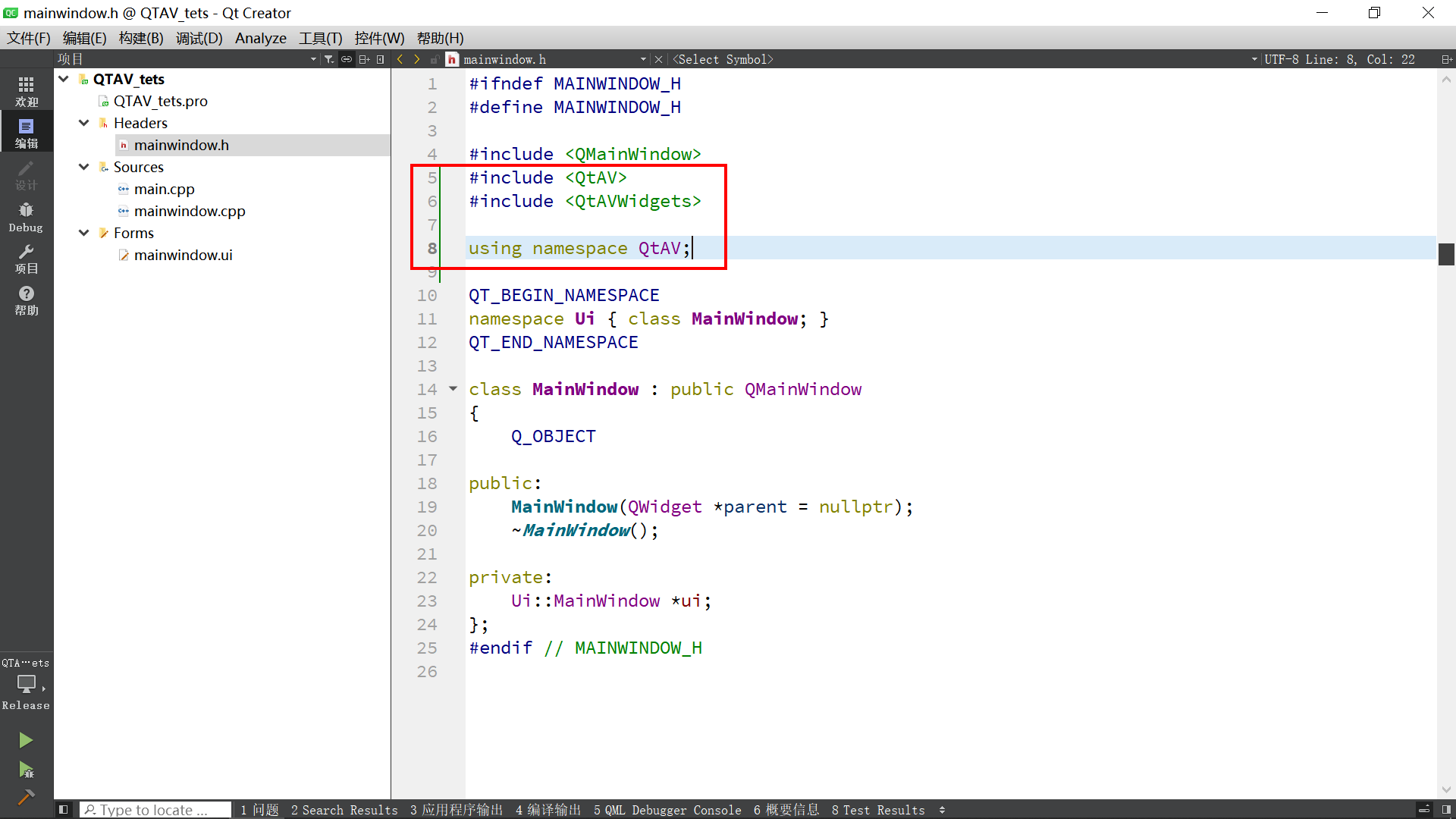Toggle synchronize with editor link icon
The image size is (1456, 819).
(x=347, y=59)
